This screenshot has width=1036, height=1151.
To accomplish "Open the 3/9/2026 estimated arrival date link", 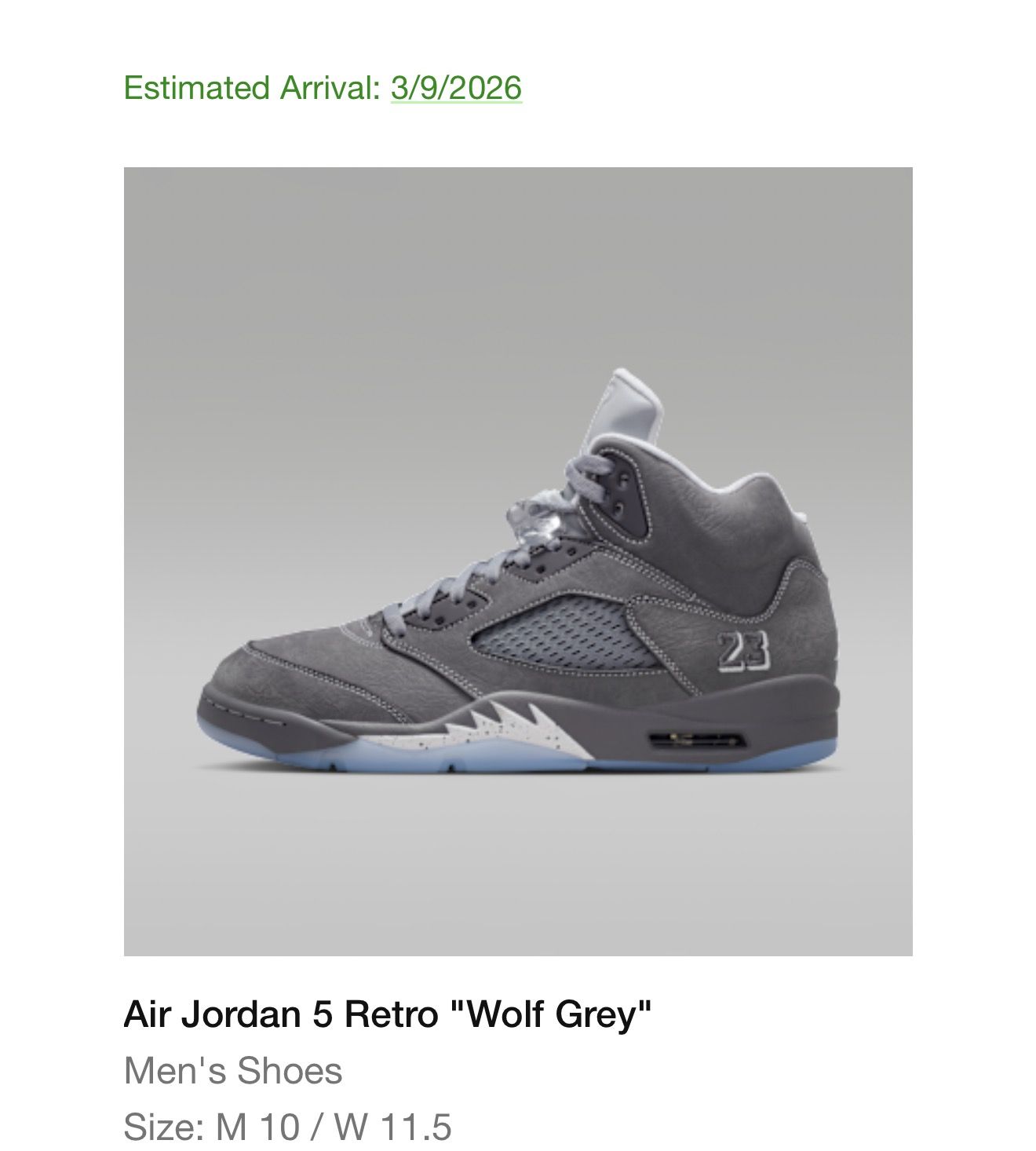I will point(456,87).
